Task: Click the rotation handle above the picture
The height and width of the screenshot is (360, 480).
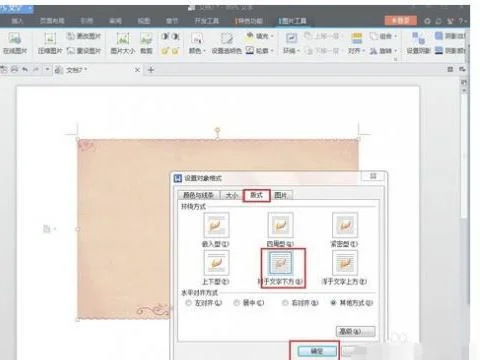Action: pyautogui.click(x=217, y=130)
